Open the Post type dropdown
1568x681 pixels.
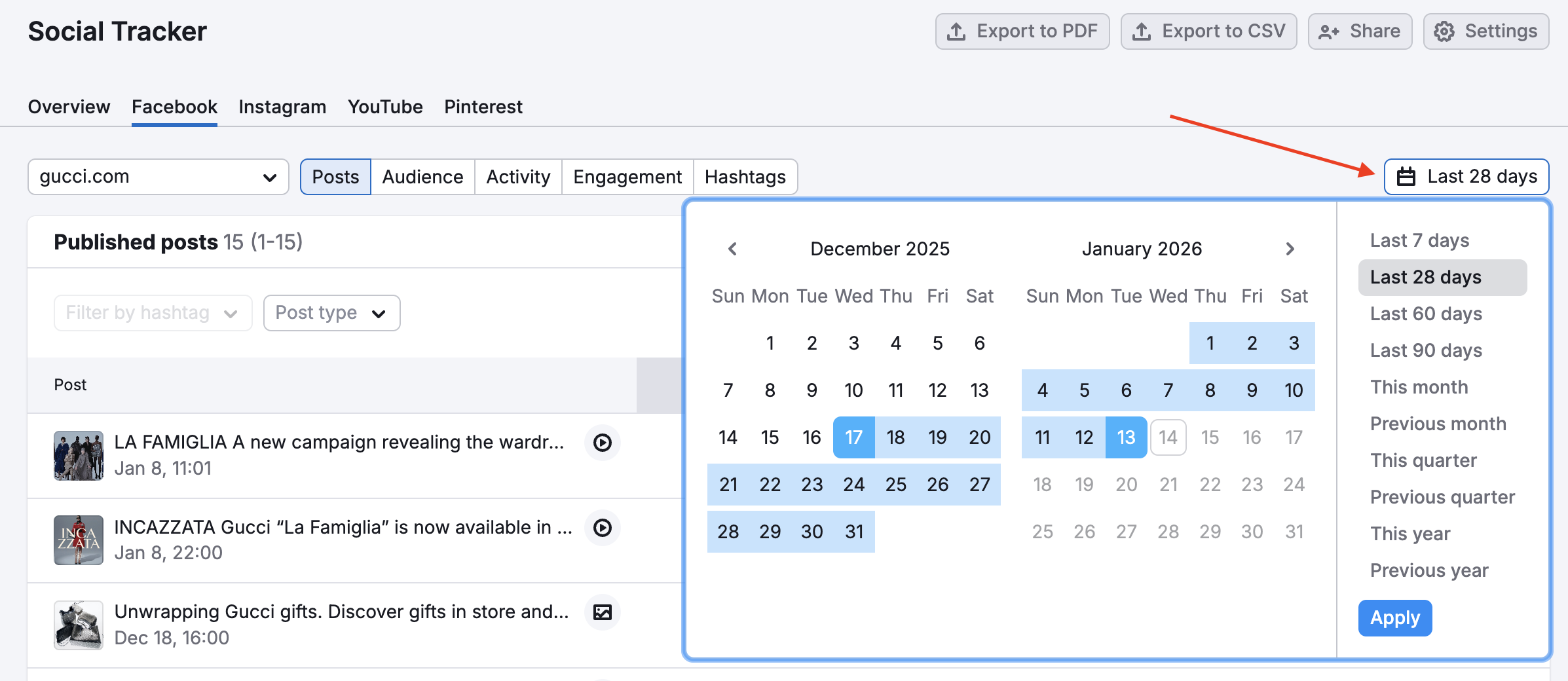[331, 312]
